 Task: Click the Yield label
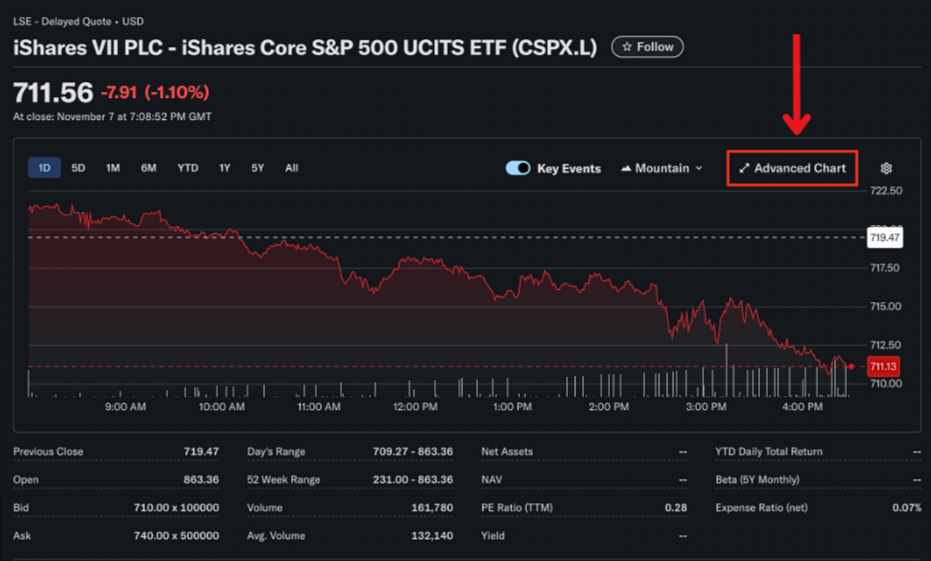pyautogui.click(x=493, y=535)
